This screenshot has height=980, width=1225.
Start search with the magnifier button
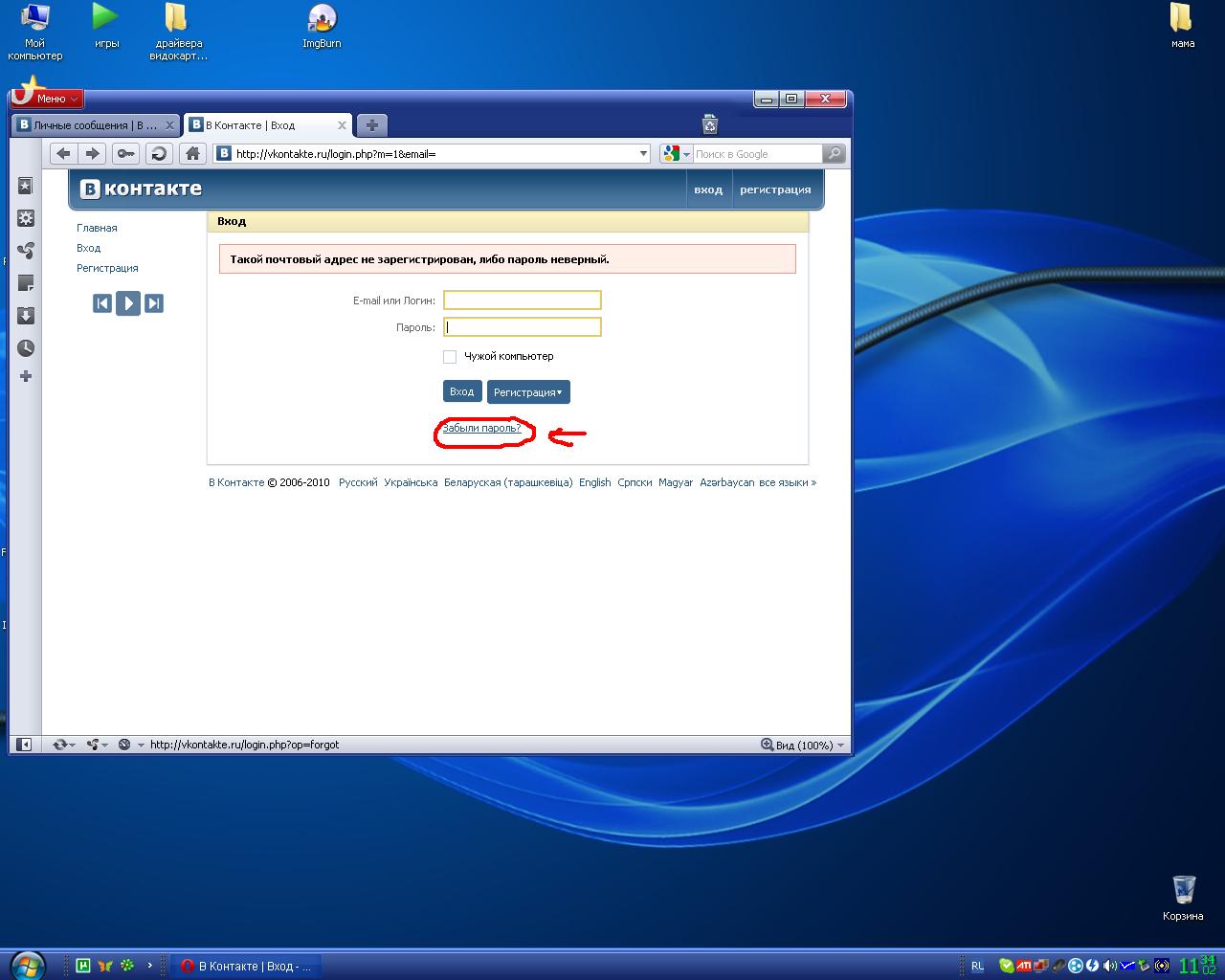tap(834, 153)
